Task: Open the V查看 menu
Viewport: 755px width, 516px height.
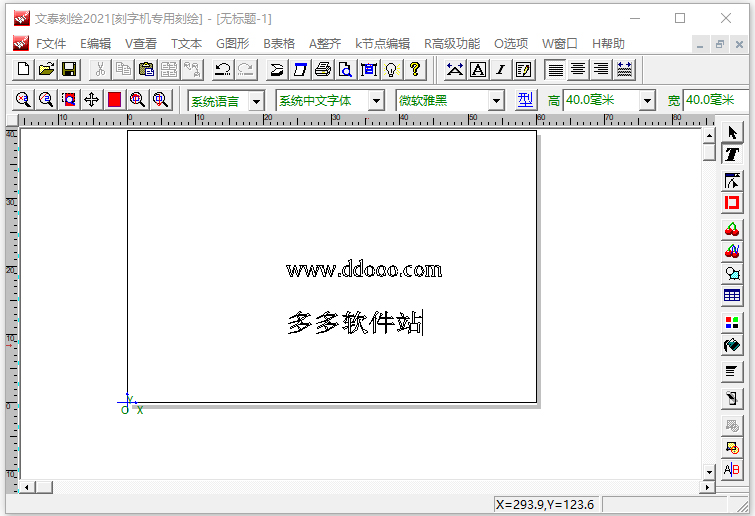Action: [141, 44]
